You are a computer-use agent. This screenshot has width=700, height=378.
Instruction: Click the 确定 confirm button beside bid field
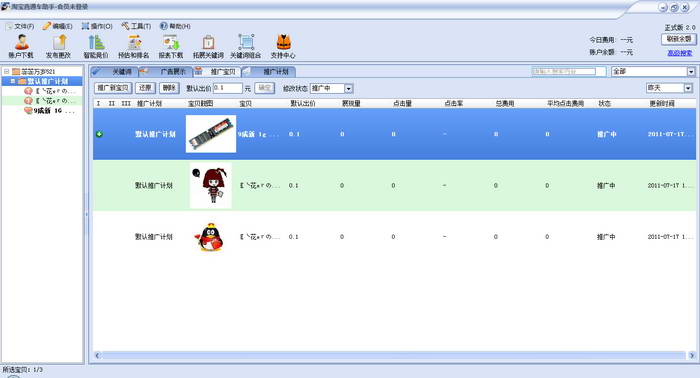[264, 88]
